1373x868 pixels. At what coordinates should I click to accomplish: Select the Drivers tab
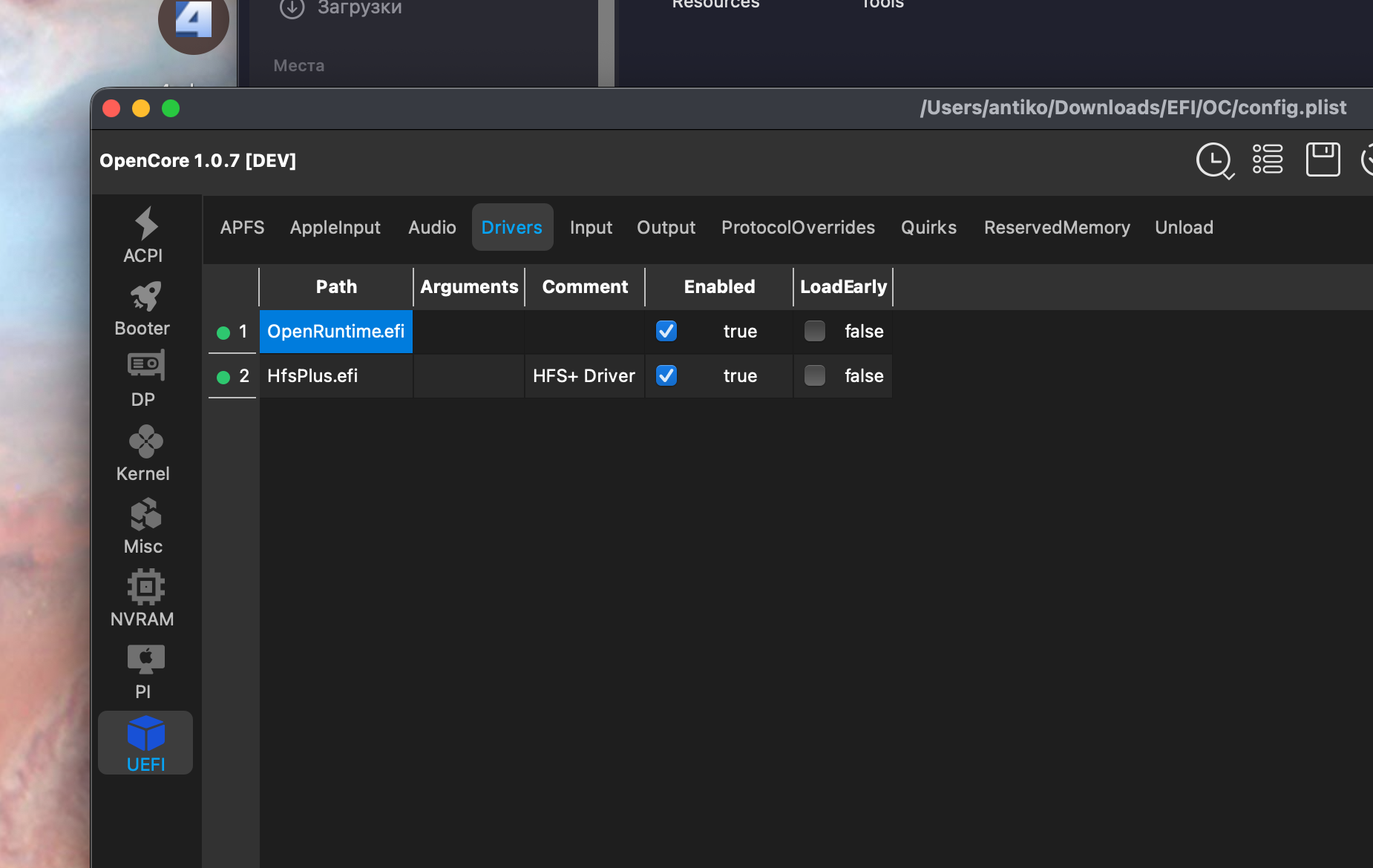point(512,227)
